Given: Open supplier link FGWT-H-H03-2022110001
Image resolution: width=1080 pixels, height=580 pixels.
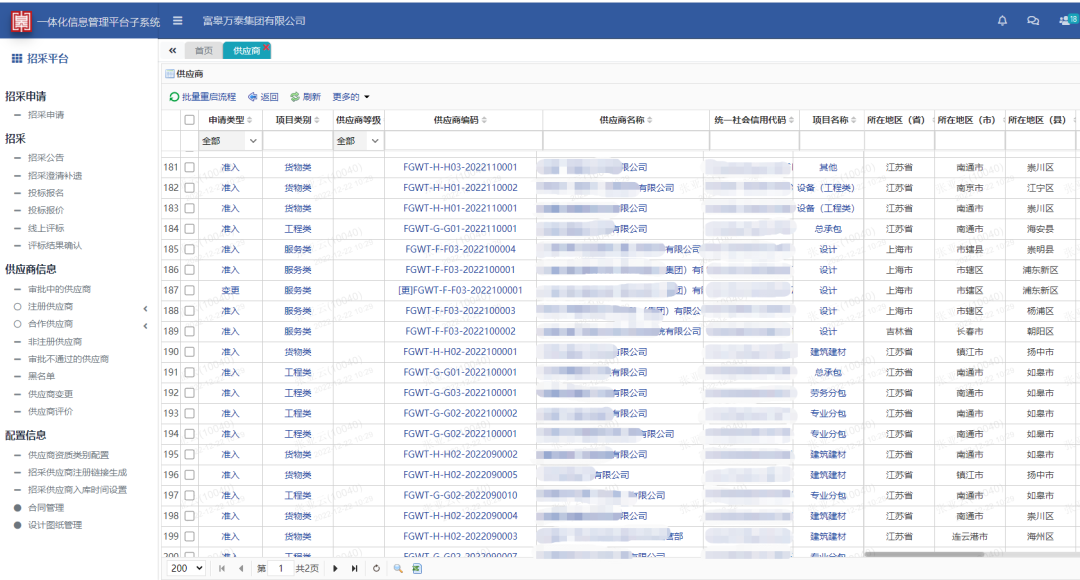Looking at the screenshot, I should 460,167.
